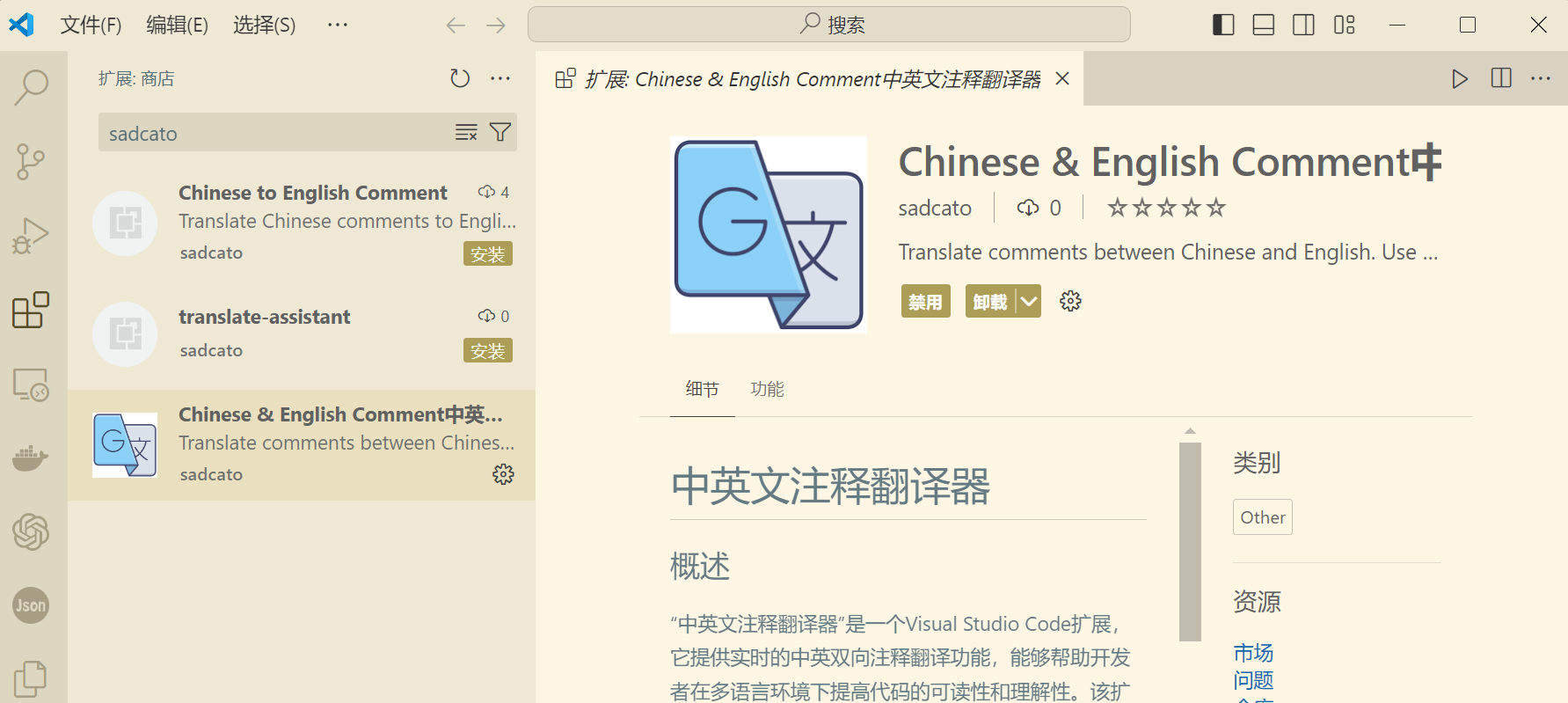Open extensions view more actions menu
The image size is (1568, 703).
click(x=500, y=78)
